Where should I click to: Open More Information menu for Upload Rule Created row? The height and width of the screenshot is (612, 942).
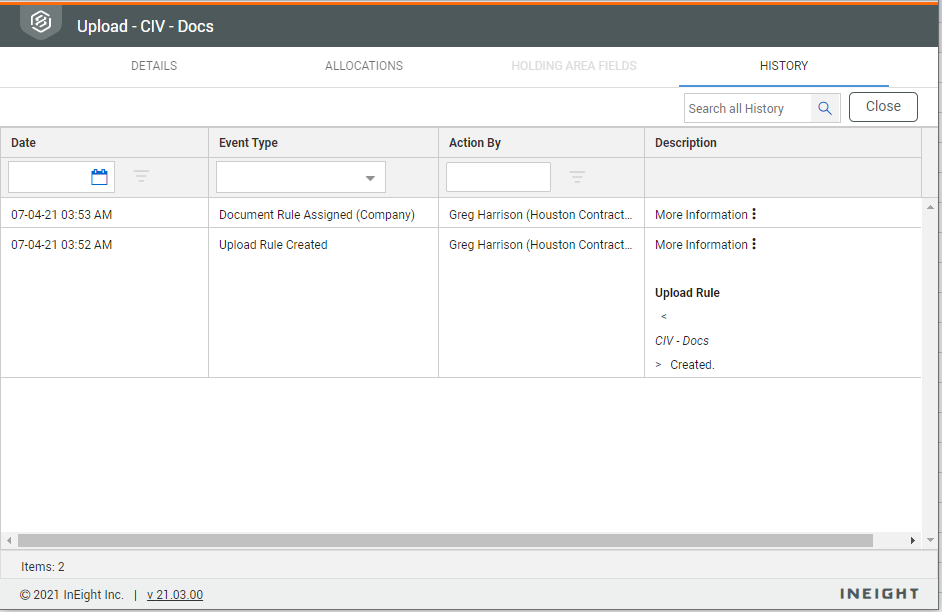pos(754,244)
